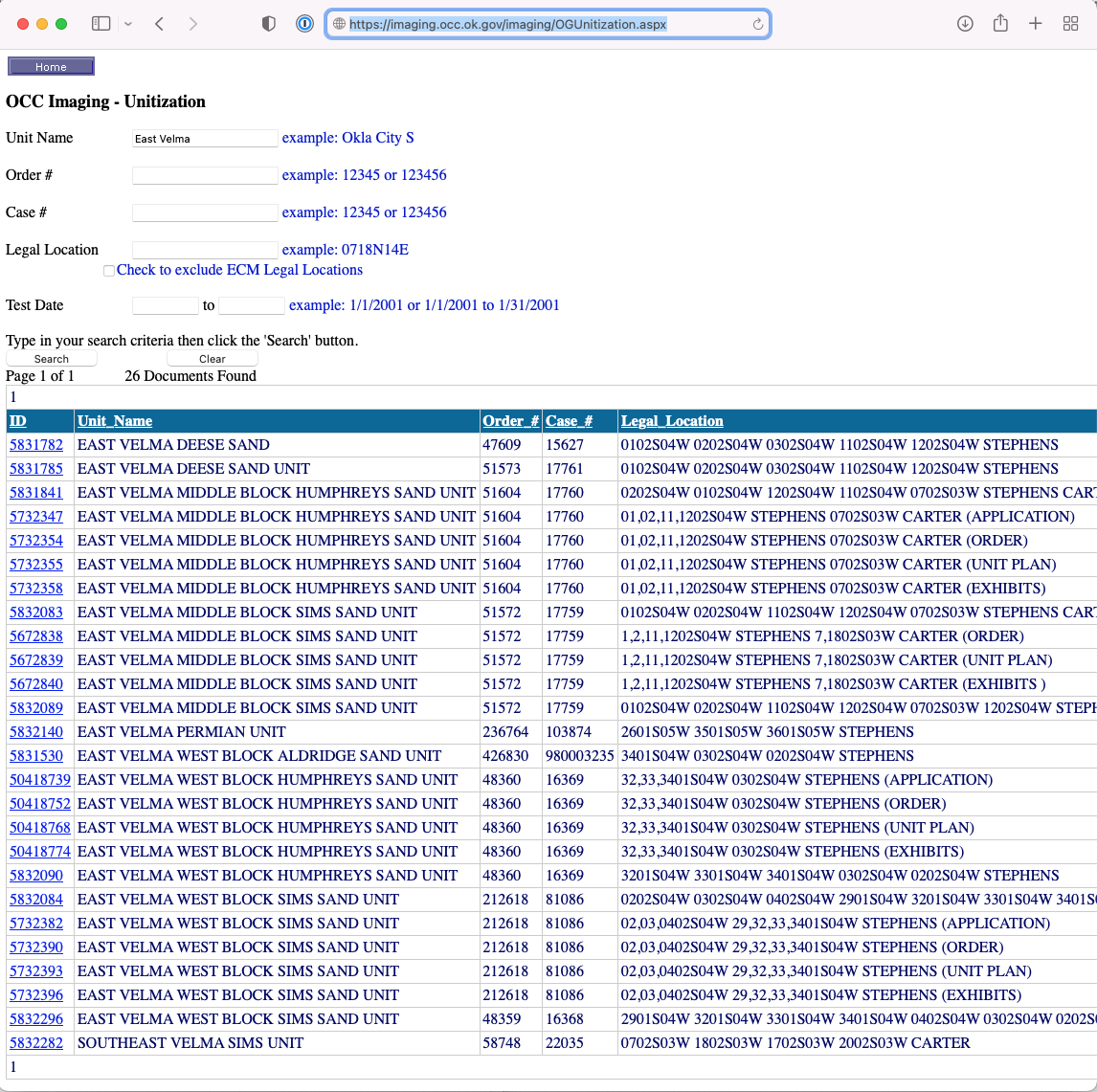Open document ID 5831530

[x=36, y=756]
